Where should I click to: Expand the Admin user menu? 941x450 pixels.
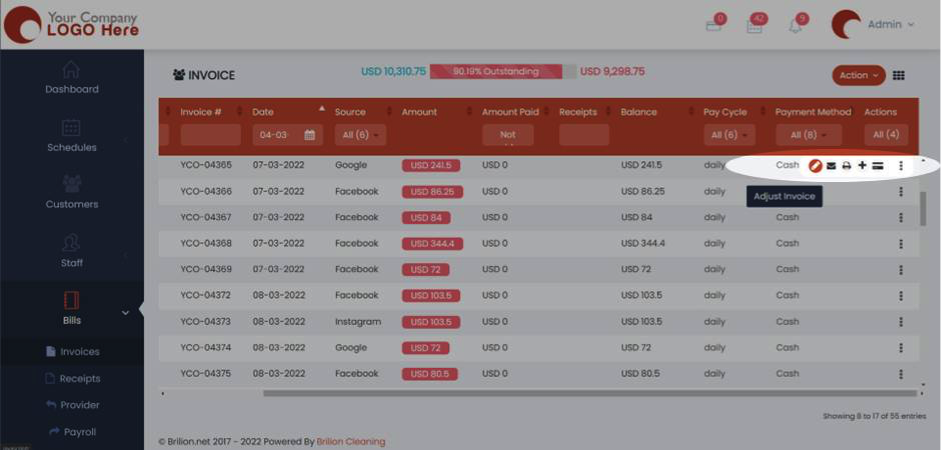[x=890, y=25]
